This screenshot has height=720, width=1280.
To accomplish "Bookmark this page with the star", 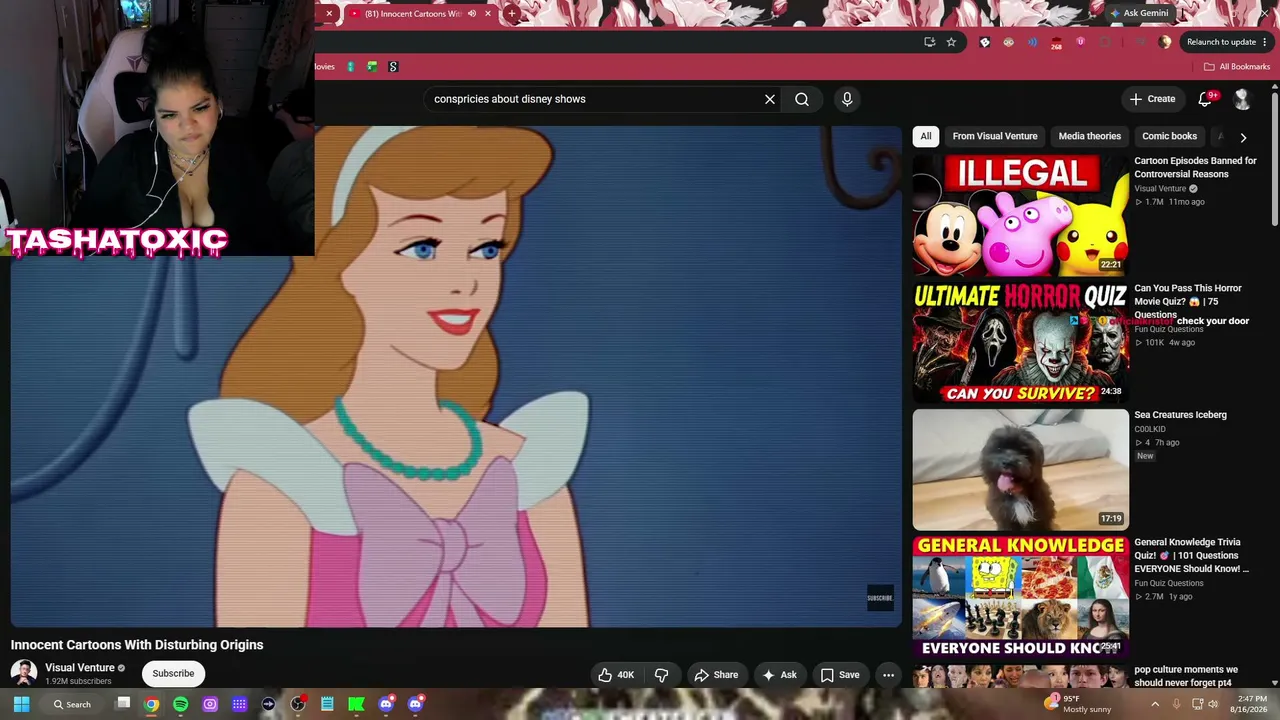I will click(x=951, y=42).
